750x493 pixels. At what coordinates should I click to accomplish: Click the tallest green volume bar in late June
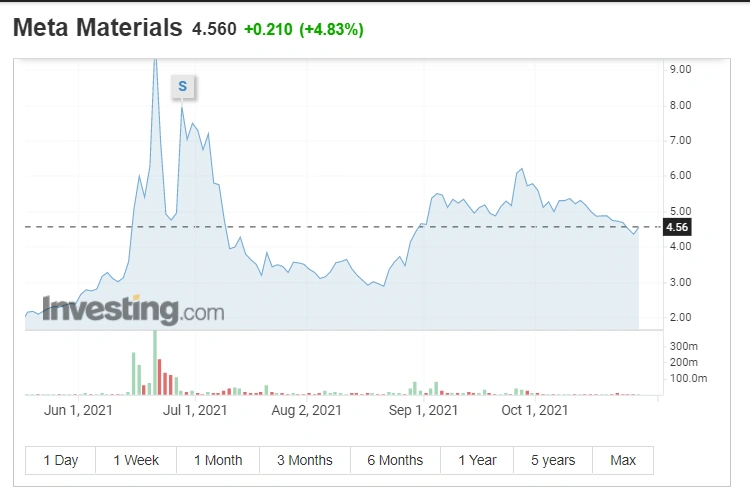(x=155, y=362)
